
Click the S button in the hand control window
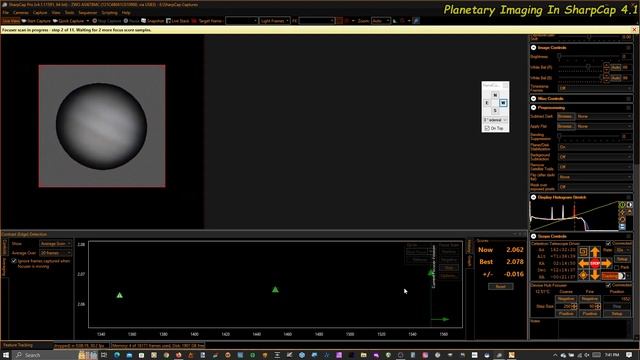click(x=495, y=111)
